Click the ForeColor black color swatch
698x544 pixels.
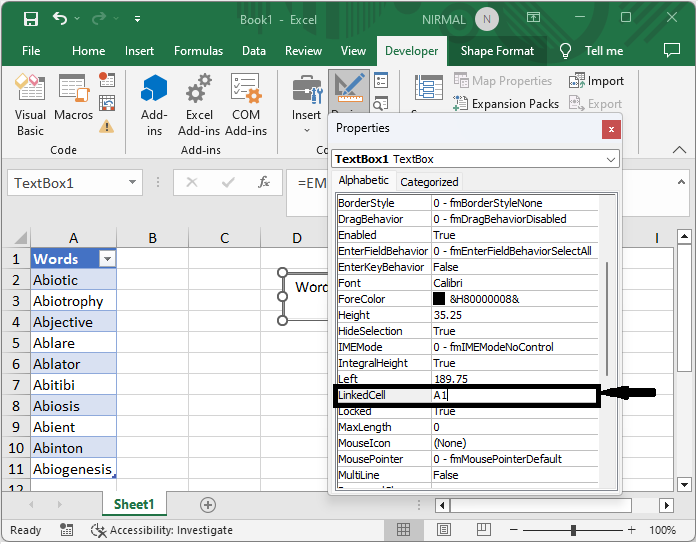point(439,299)
